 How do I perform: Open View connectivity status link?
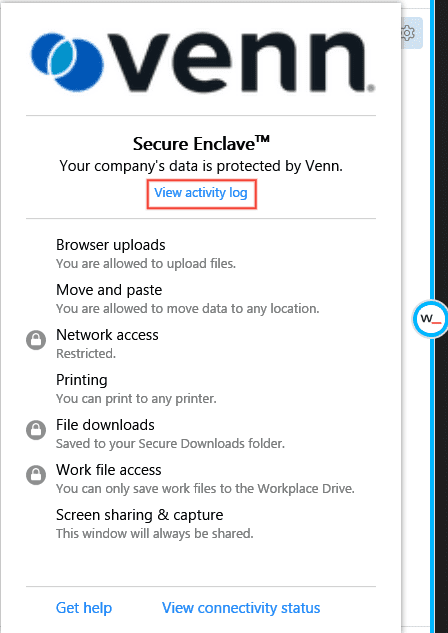[241, 608]
